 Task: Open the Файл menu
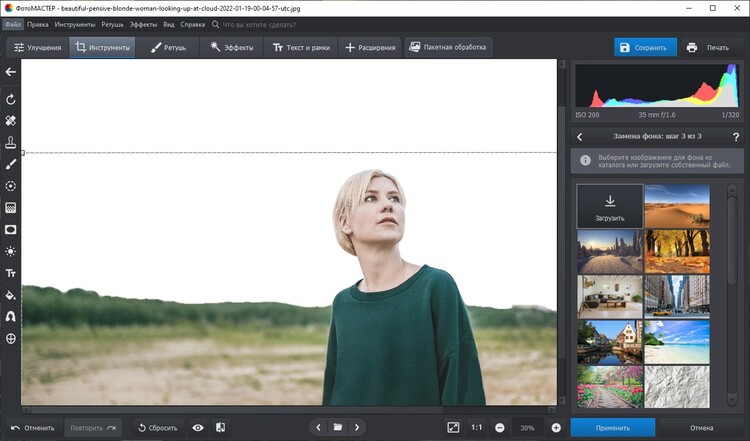pos(13,23)
